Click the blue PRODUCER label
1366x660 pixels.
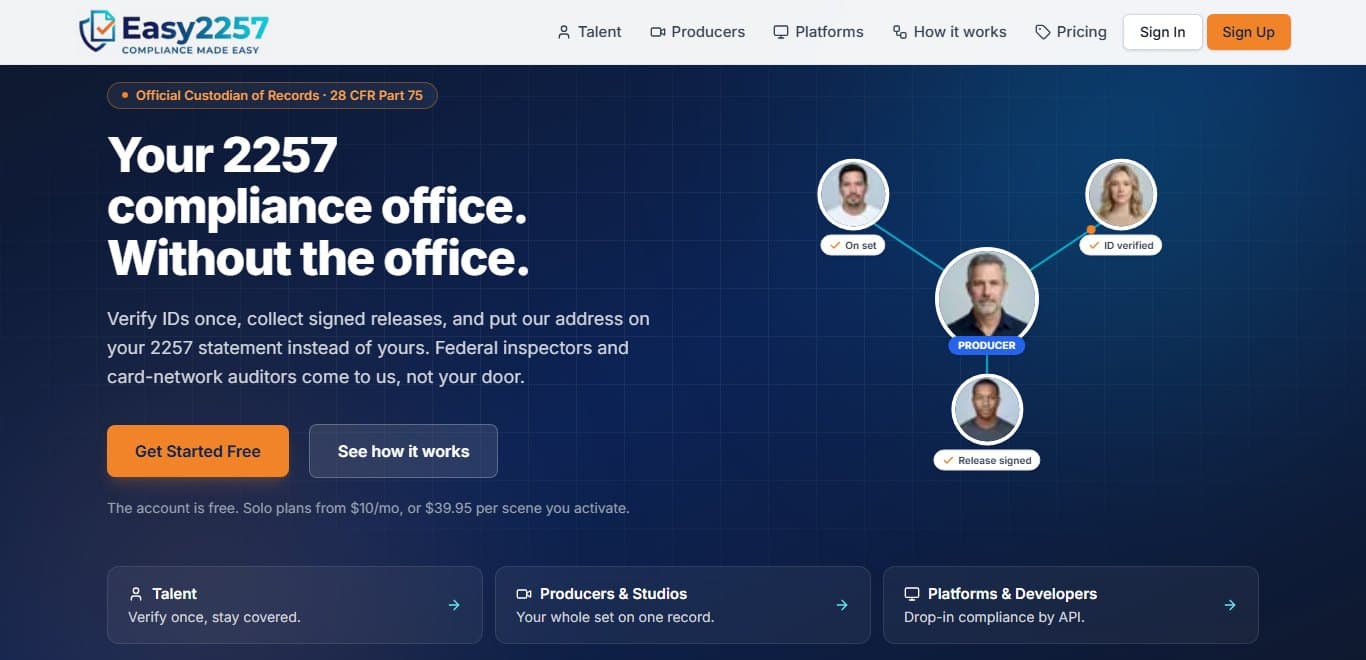pyautogui.click(x=987, y=345)
